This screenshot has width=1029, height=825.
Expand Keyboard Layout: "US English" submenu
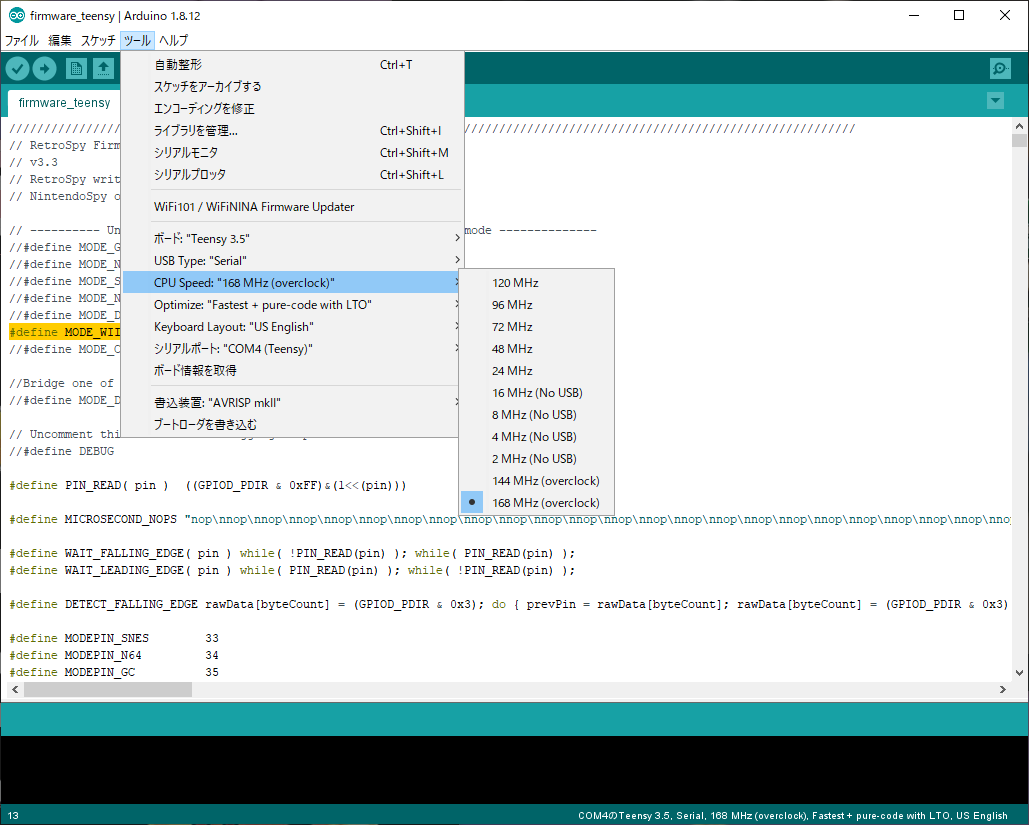pos(293,327)
